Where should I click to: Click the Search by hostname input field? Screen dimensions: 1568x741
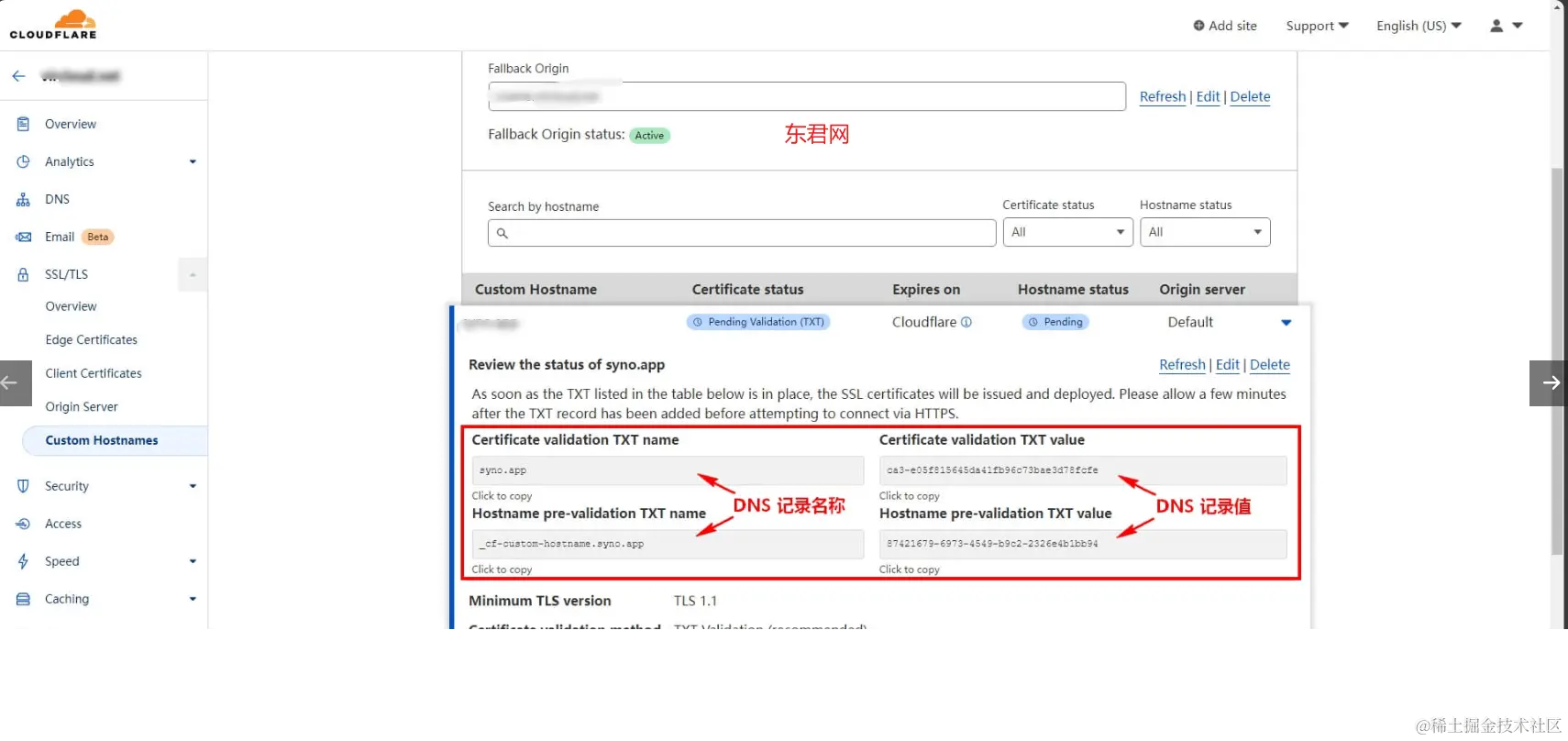click(742, 233)
